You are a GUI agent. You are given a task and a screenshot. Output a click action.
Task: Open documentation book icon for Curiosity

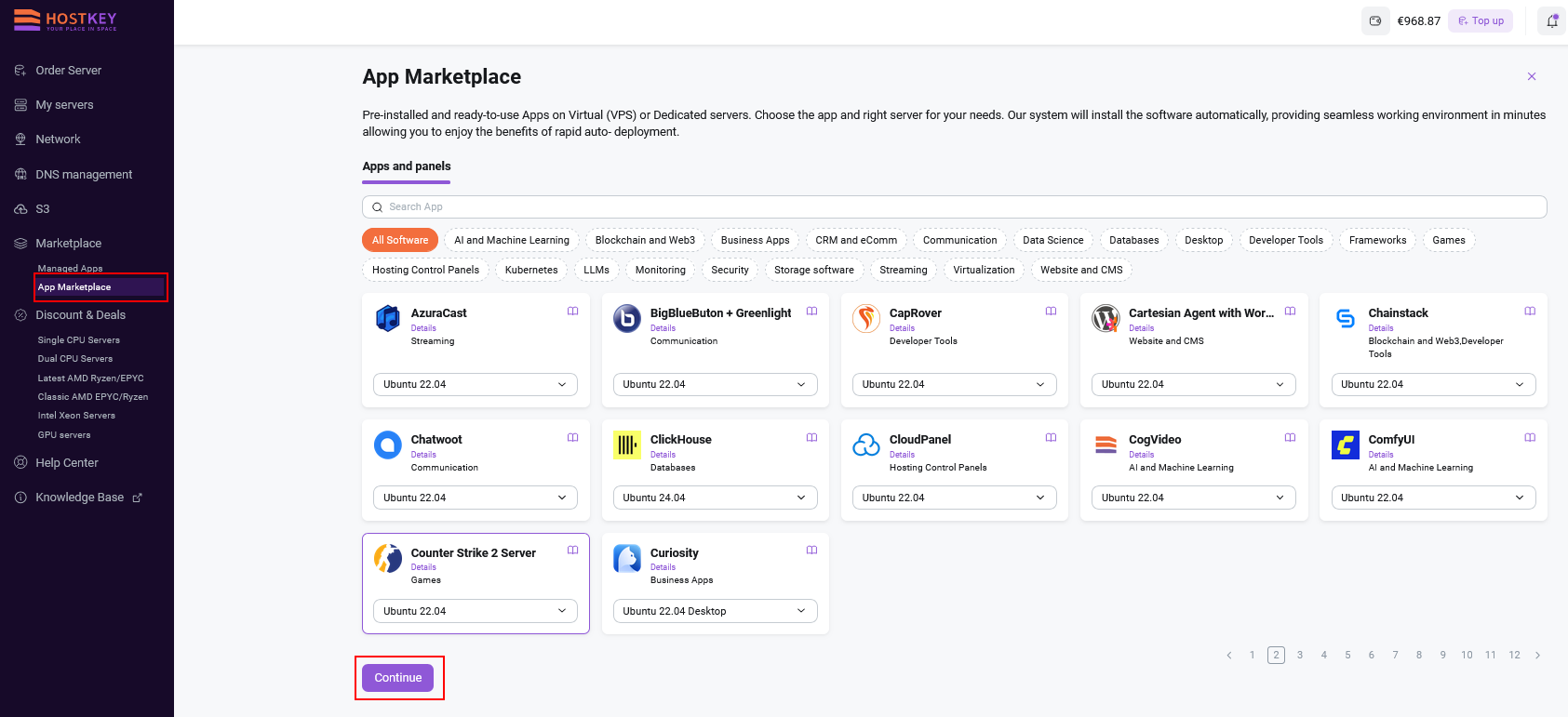pyautogui.click(x=812, y=551)
